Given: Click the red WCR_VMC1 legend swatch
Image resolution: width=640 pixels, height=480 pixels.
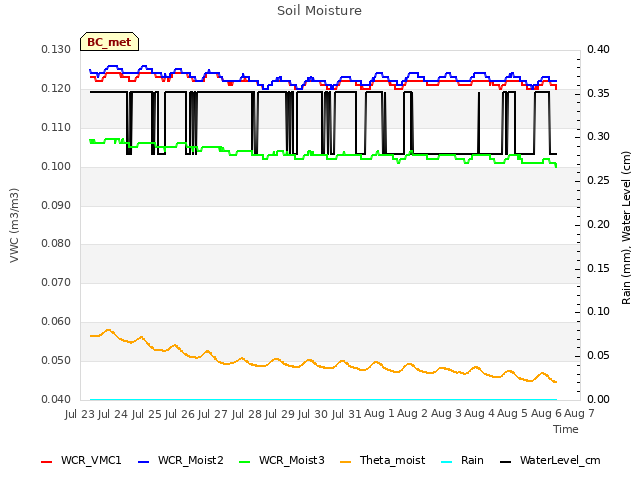Looking at the screenshot, I should point(47,462).
